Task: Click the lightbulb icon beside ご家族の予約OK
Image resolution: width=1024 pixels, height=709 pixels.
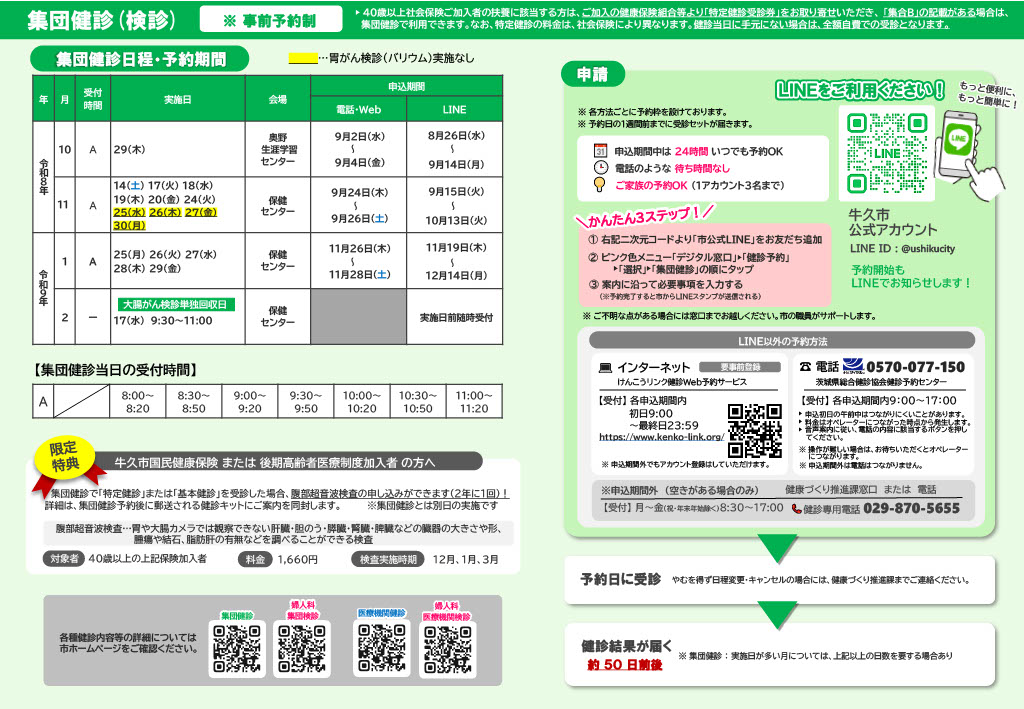Action: (600, 185)
